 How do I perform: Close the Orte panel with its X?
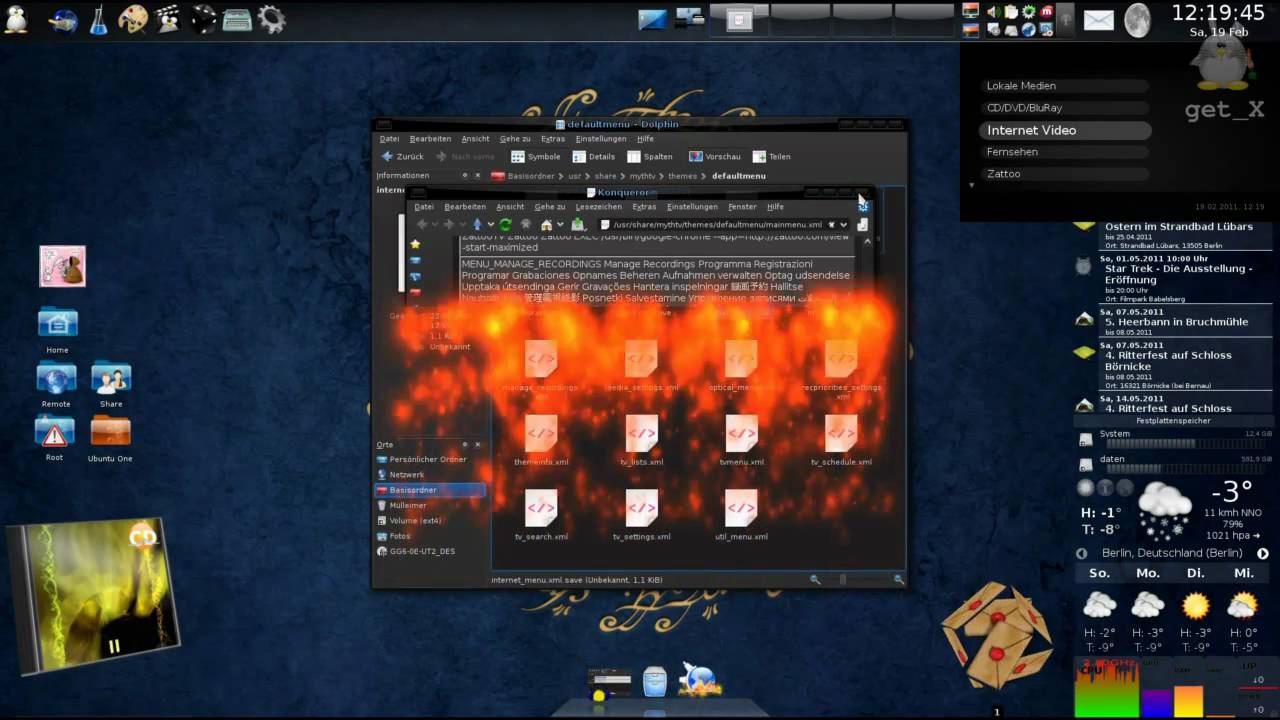[478, 444]
